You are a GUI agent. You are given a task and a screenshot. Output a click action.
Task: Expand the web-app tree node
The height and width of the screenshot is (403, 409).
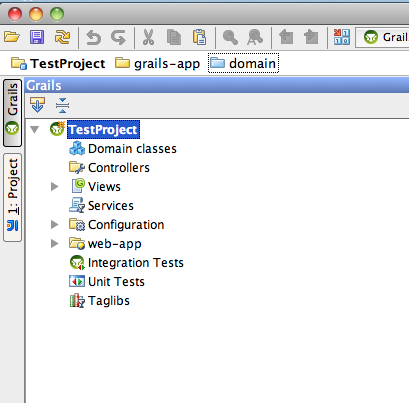(54, 243)
